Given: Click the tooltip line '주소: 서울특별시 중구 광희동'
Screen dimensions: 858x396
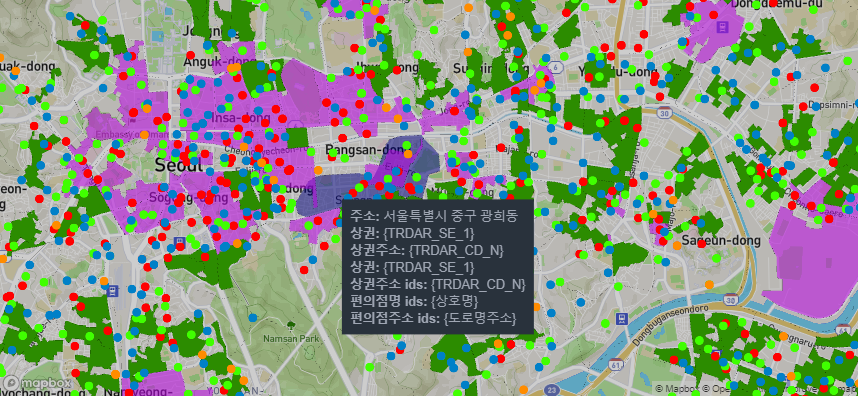Looking at the screenshot, I should click(433, 216).
